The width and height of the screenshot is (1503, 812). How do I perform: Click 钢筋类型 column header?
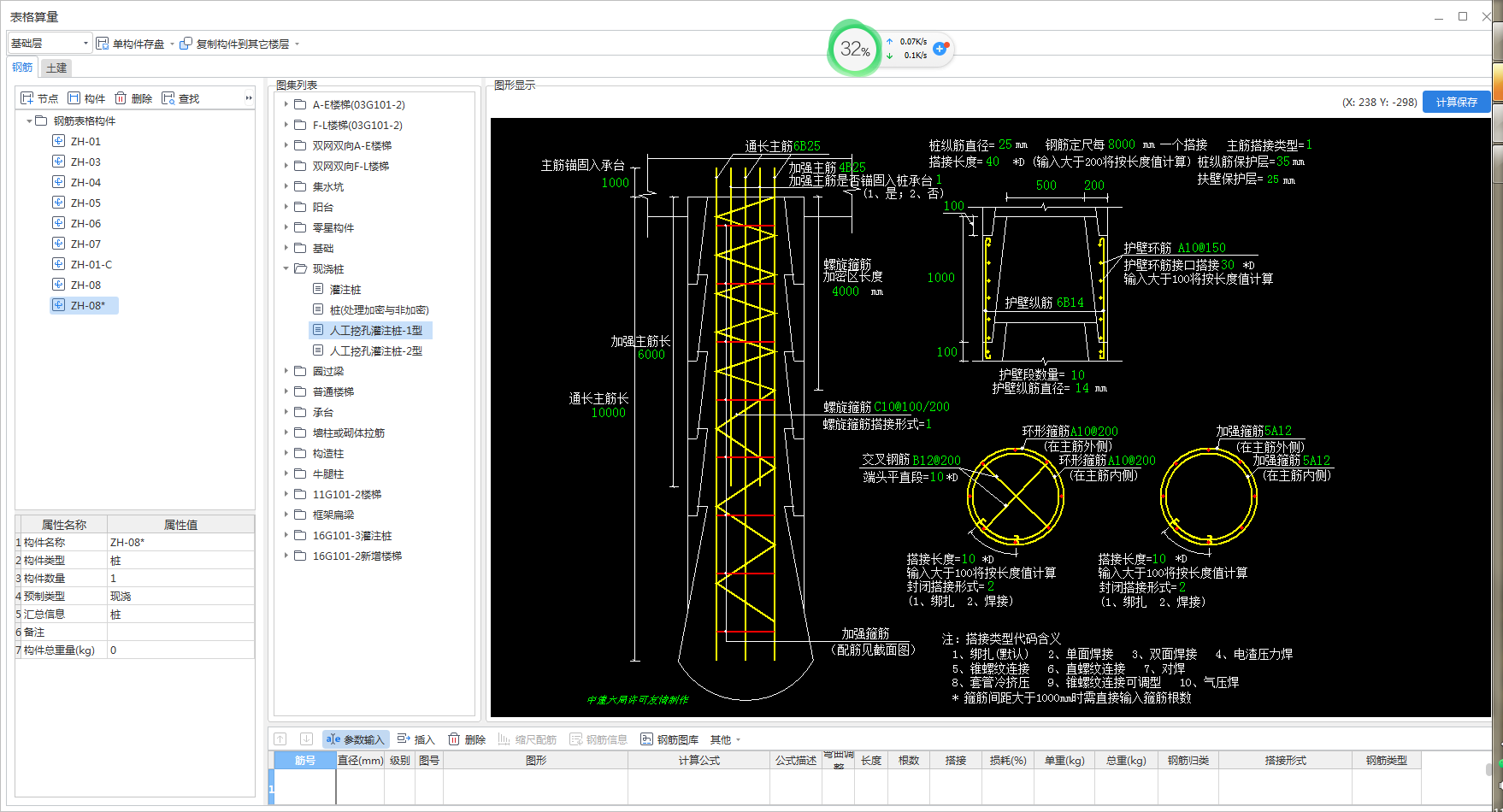[x=1386, y=761]
